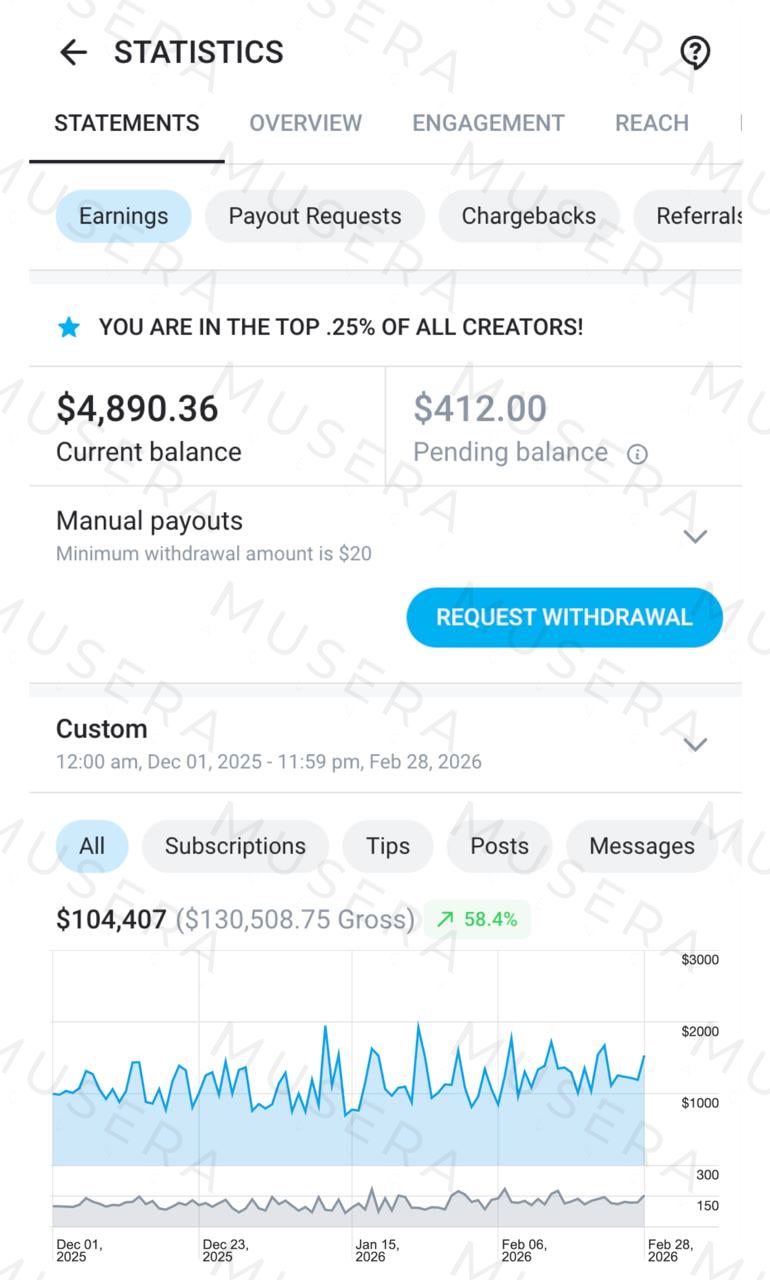Viewport: 770px width, 1280px height.
Task: Select the Earnings filter chip
Action: tap(123, 216)
